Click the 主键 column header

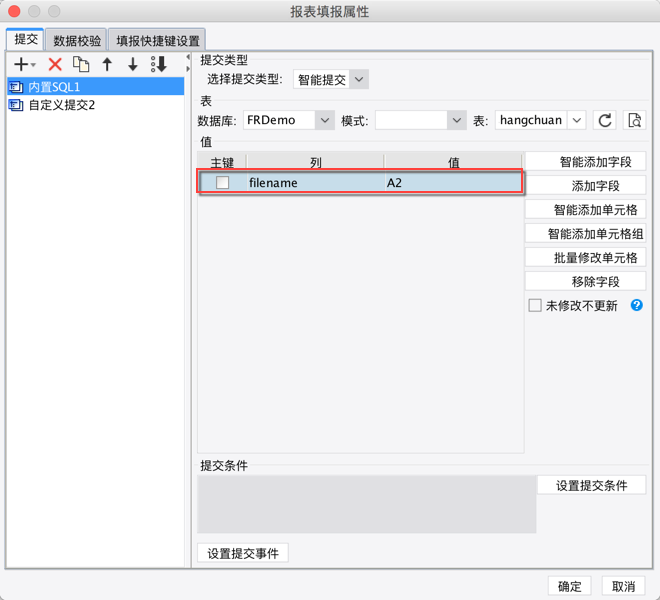coord(222,162)
